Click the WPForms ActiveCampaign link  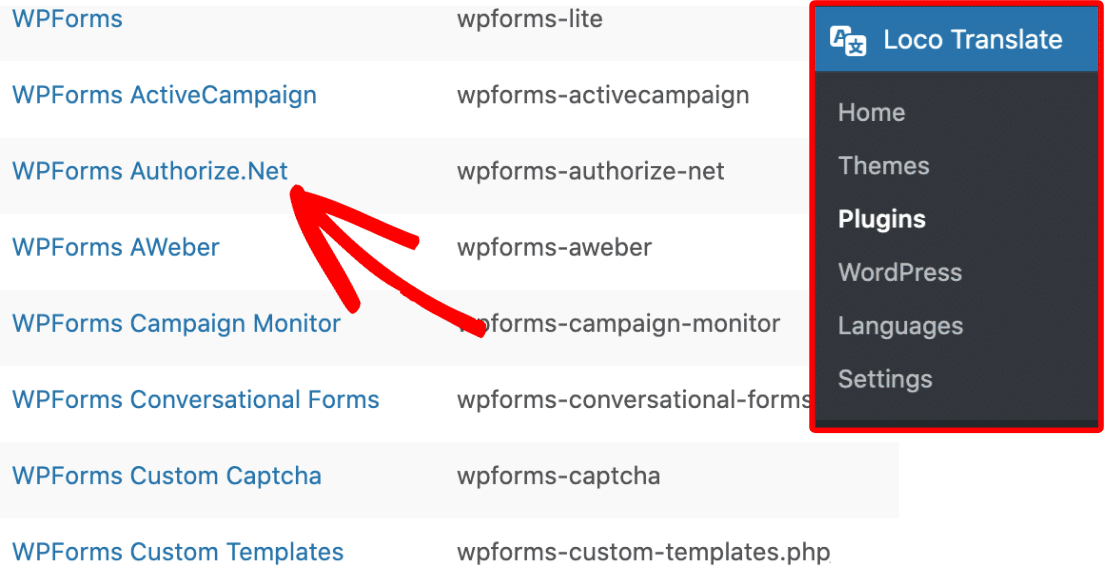click(x=164, y=94)
